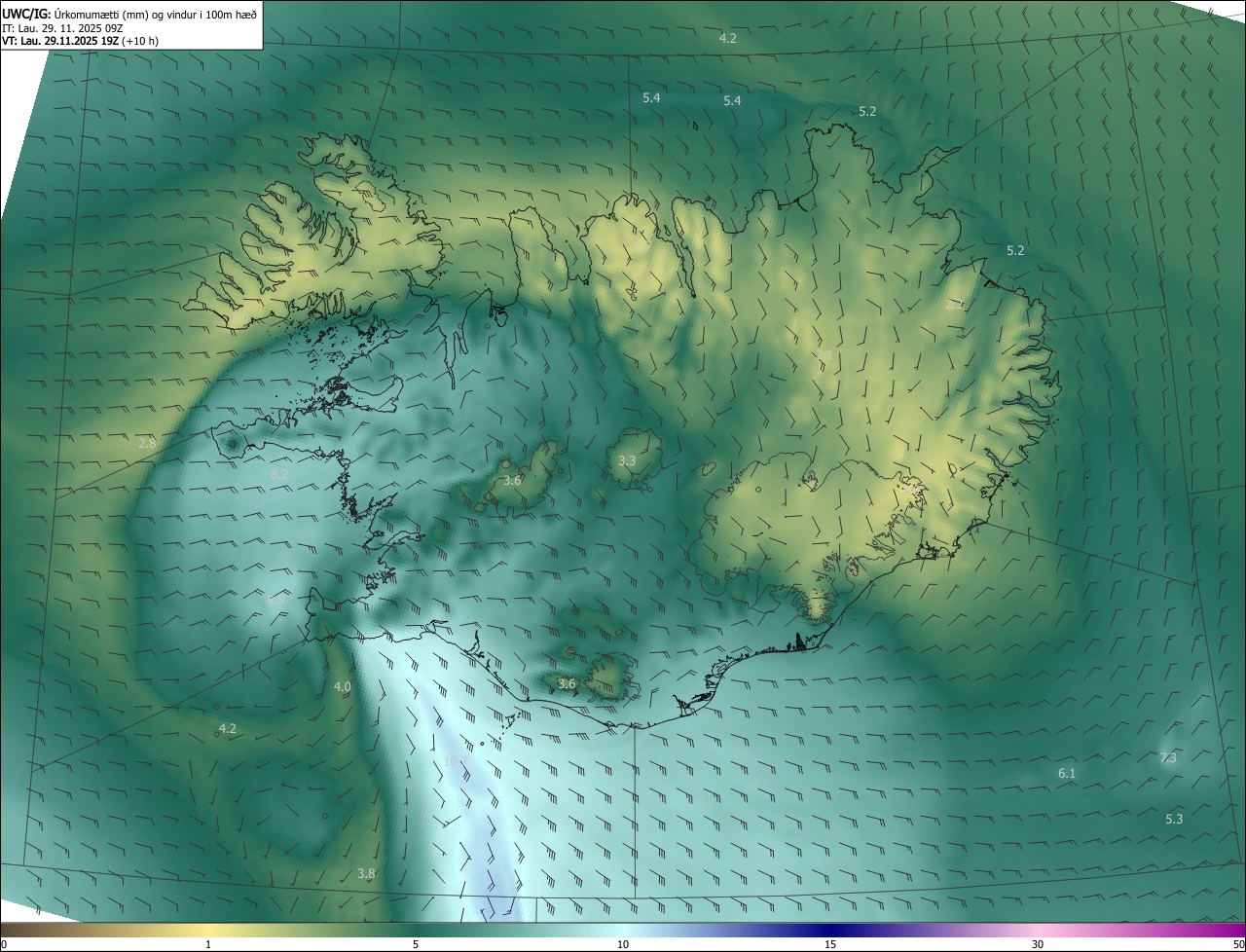
Task: Click the 2.8 value label
Action: pos(147,444)
